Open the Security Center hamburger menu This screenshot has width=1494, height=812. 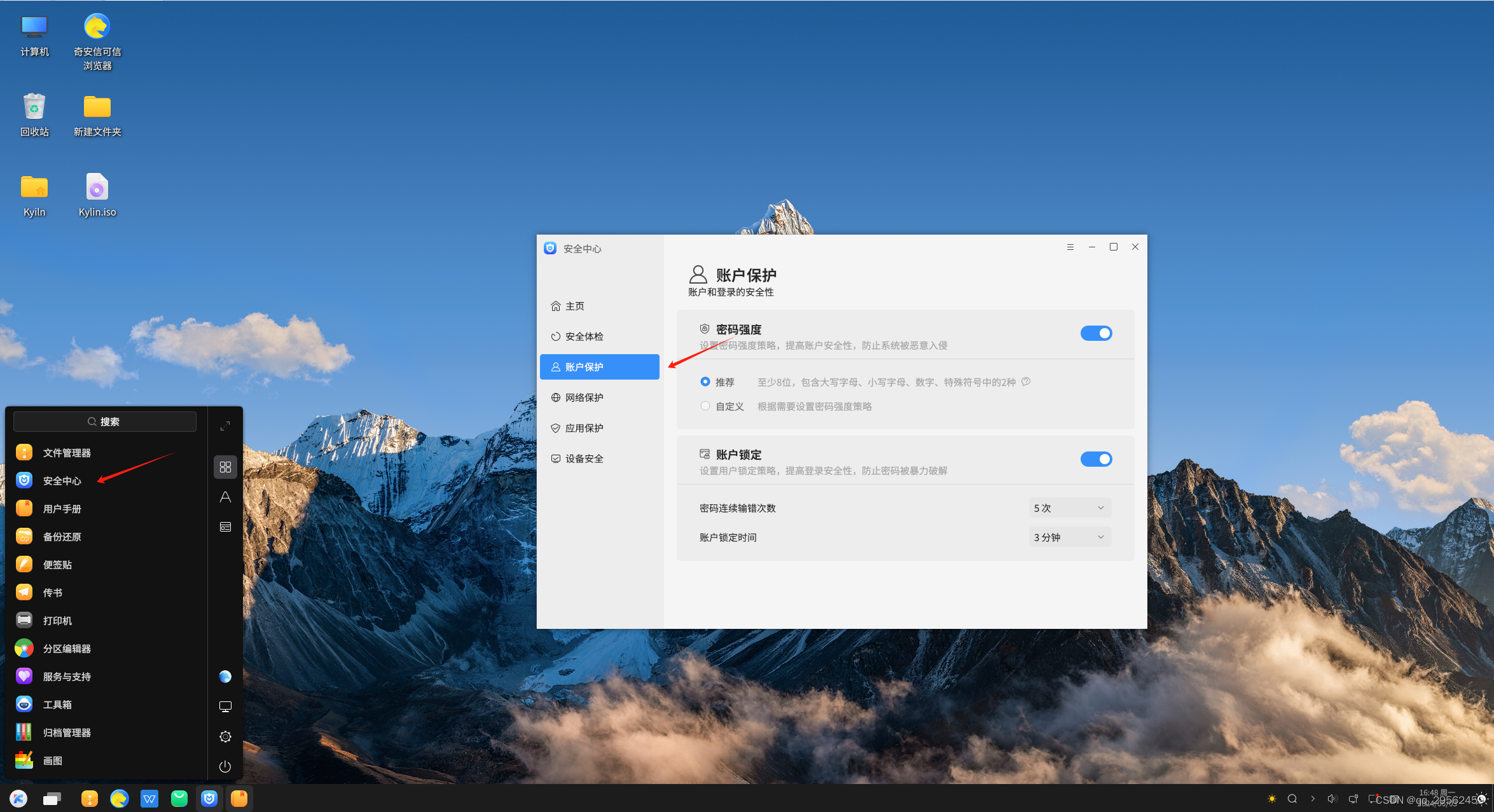[1070, 247]
